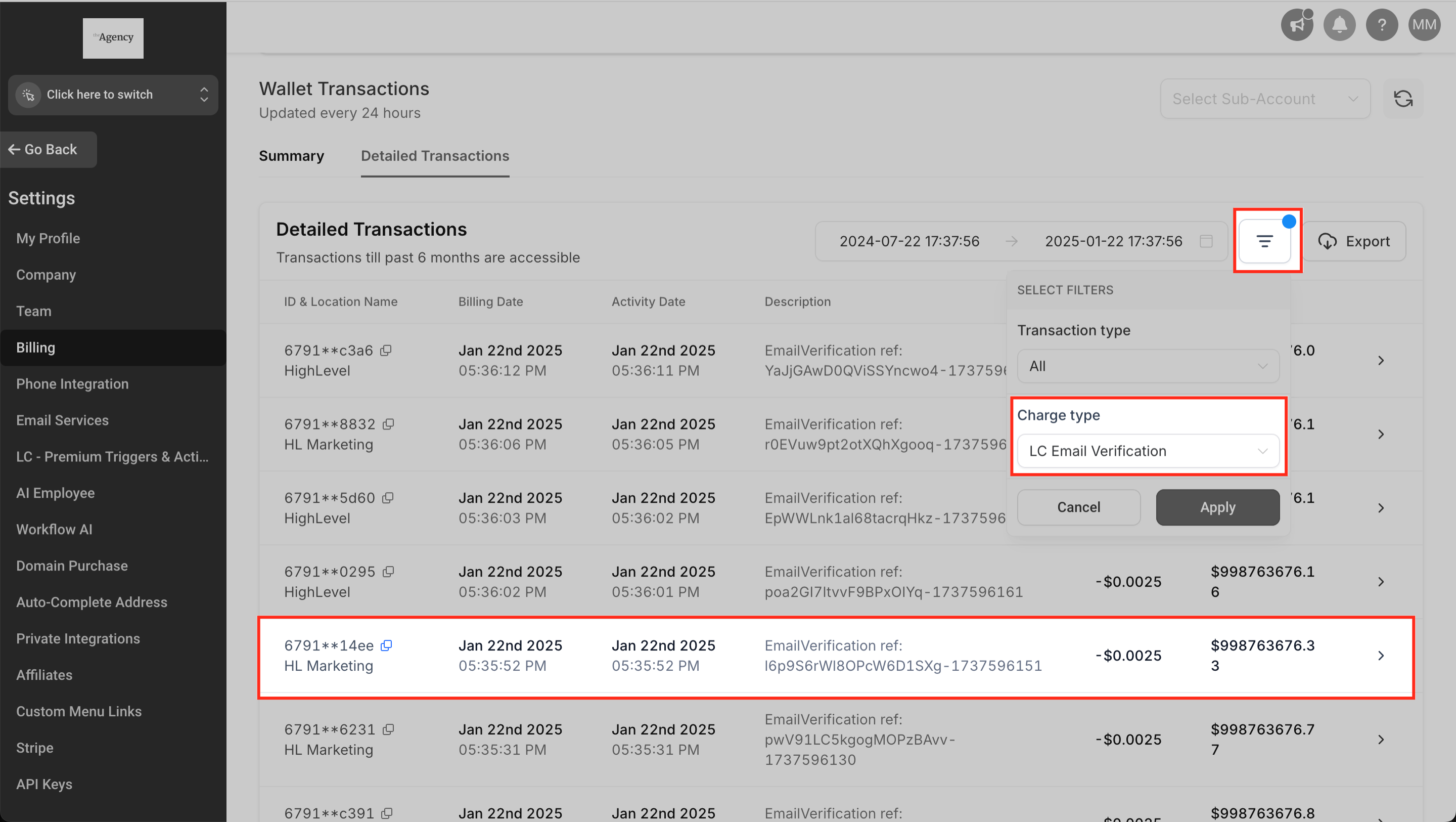Open the notifications bell

pyautogui.click(x=1339, y=25)
